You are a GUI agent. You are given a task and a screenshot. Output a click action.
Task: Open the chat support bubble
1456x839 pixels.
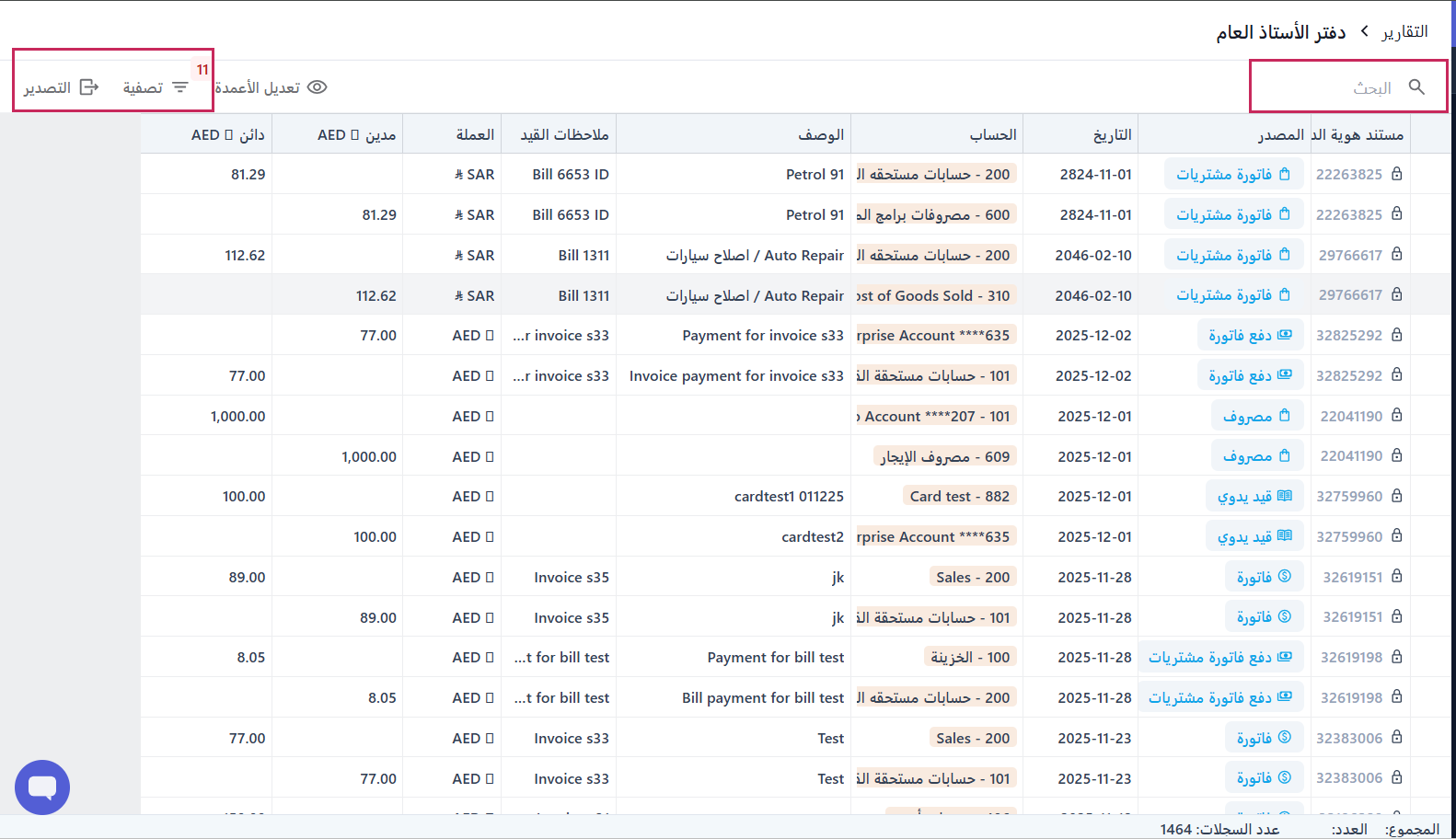[x=42, y=787]
